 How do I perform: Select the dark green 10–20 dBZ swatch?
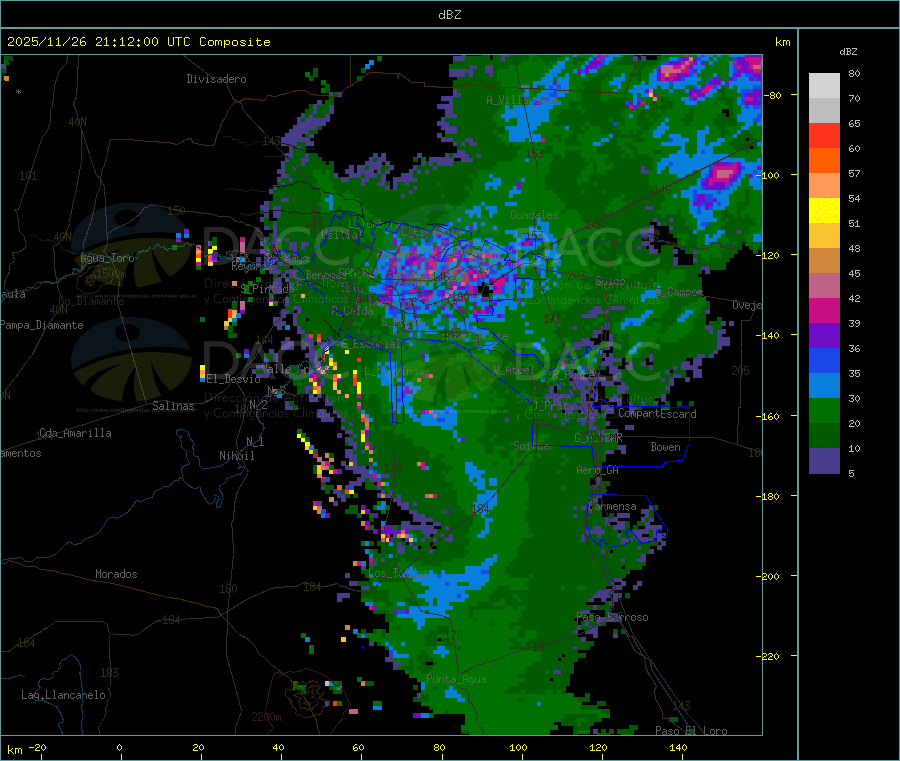824,436
